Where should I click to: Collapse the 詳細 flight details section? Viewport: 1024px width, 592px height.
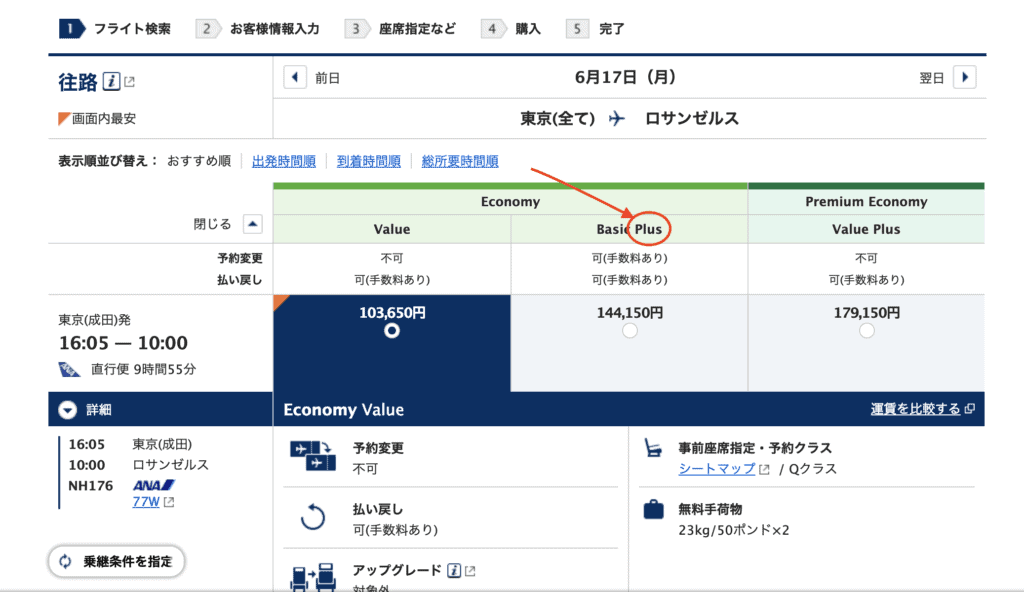[67, 410]
